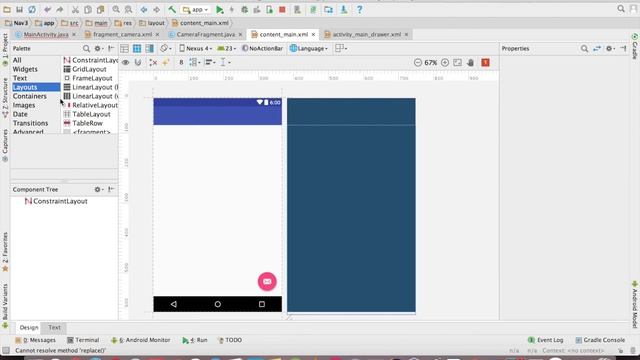Viewport: 640px width, 360px height.
Task: Open the Gradle Console
Action: point(600,340)
